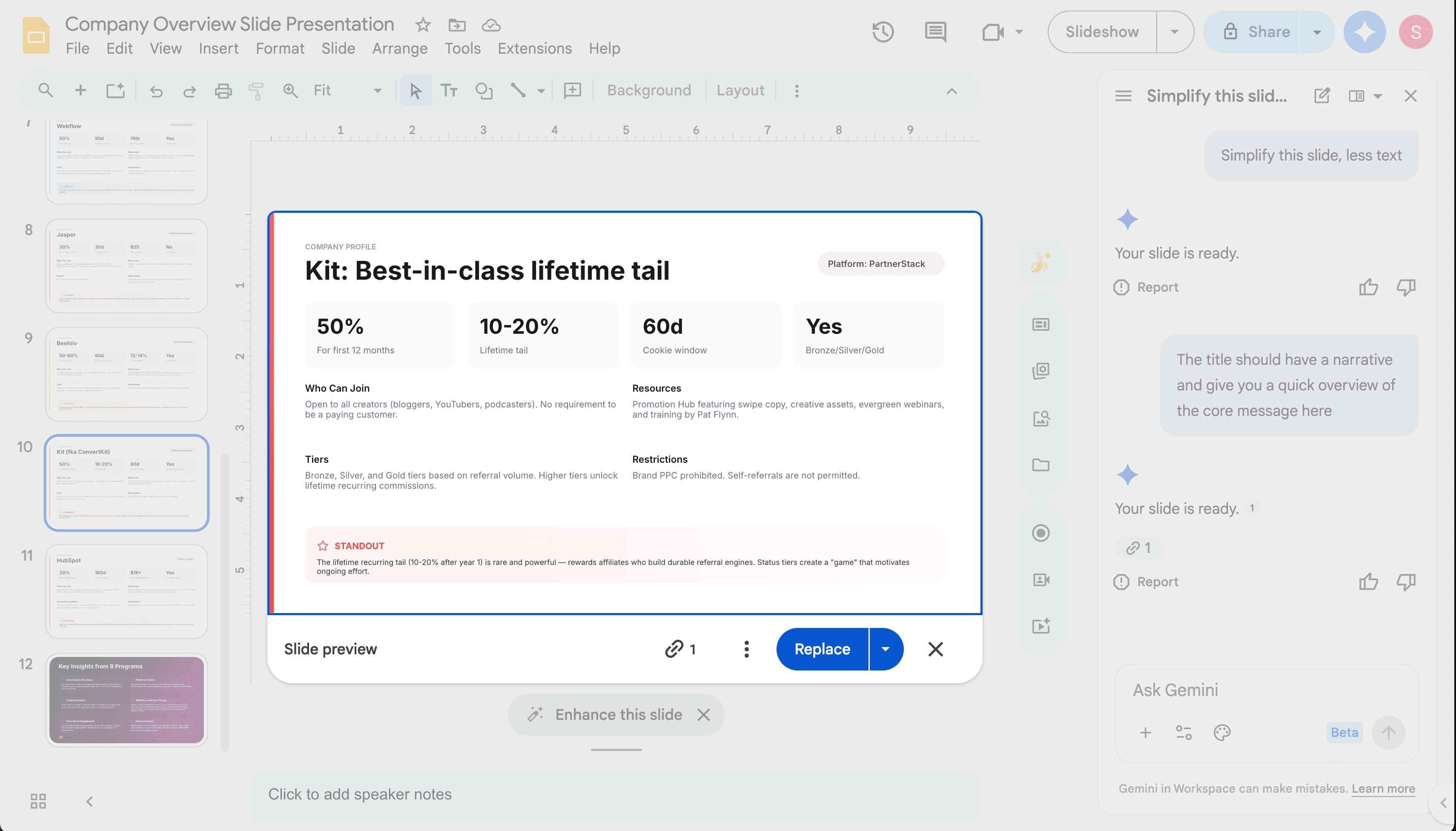Viewport: 1456px width, 831px height.
Task: Add a new slide with plus icon
Action: pos(80,90)
